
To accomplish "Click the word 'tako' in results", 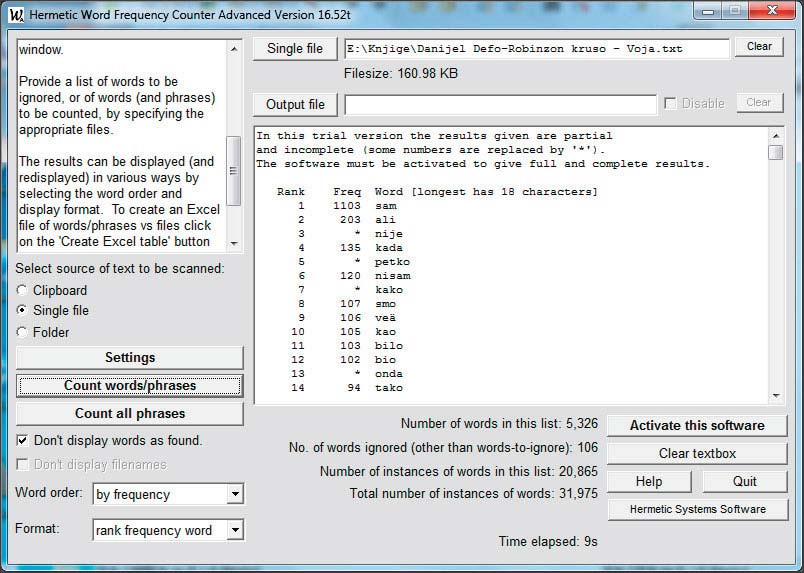I will (389, 388).
